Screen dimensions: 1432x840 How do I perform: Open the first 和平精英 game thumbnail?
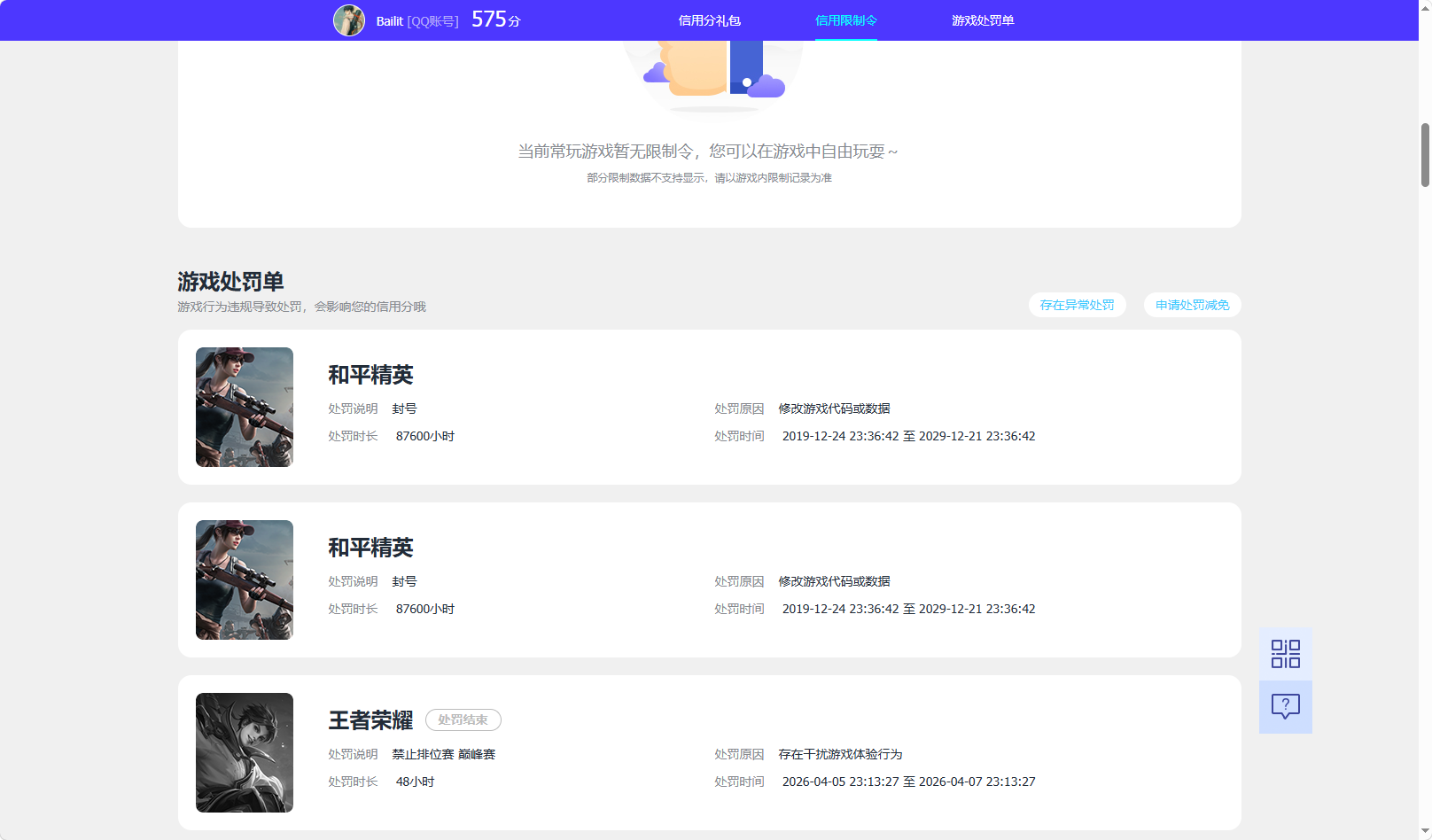point(244,407)
